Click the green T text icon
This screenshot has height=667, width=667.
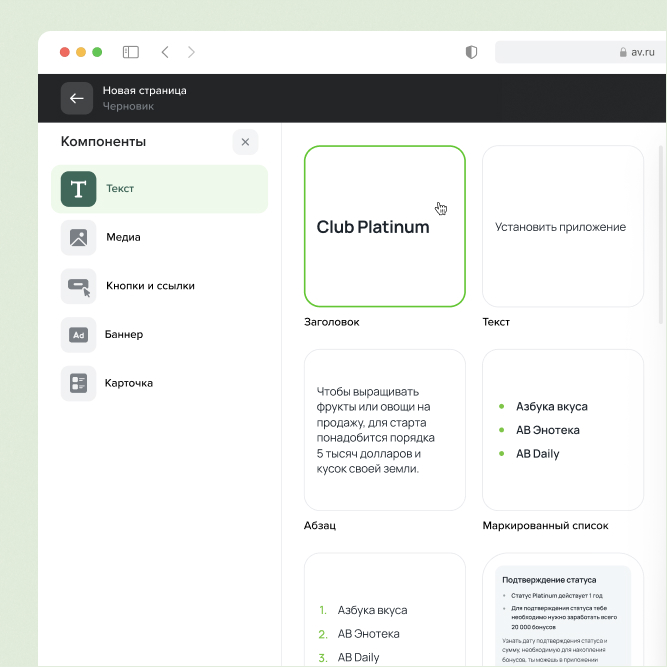pyautogui.click(x=78, y=189)
